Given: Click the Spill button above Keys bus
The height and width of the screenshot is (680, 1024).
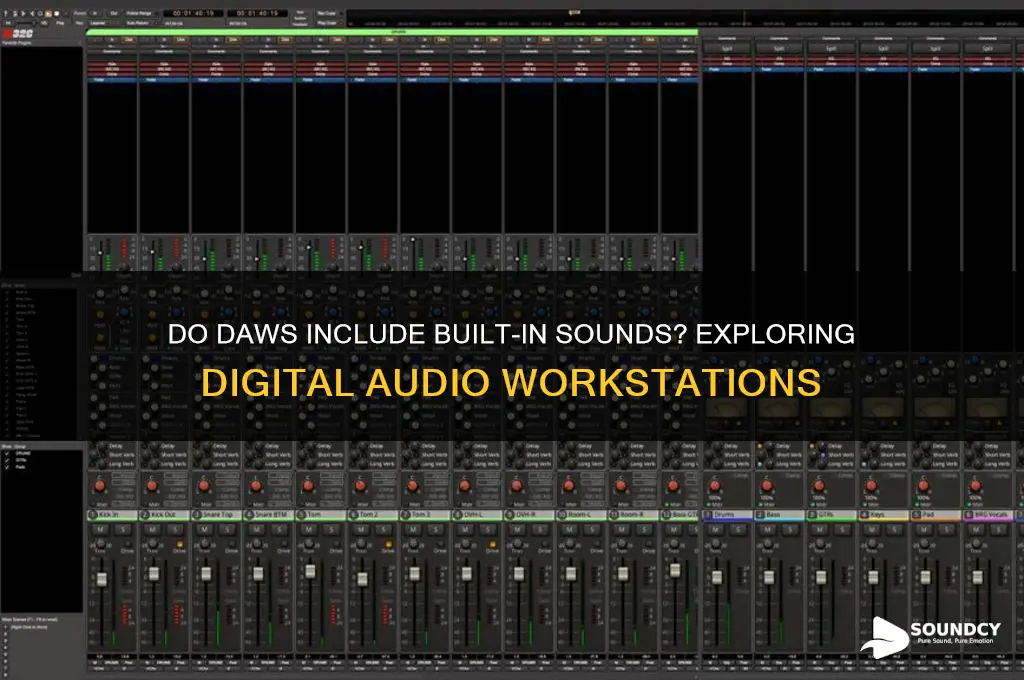Looking at the screenshot, I should point(883,48).
